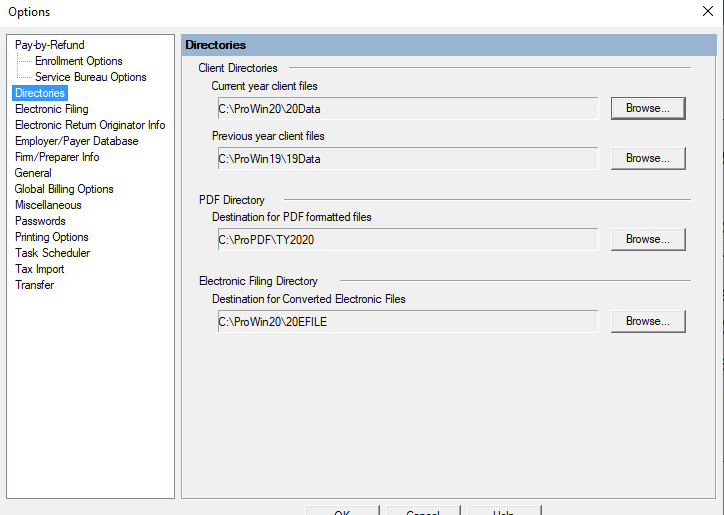The width and height of the screenshot is (724, 515).
Task: Open Firm/Preparer Info settings
Action: (57, 157)
